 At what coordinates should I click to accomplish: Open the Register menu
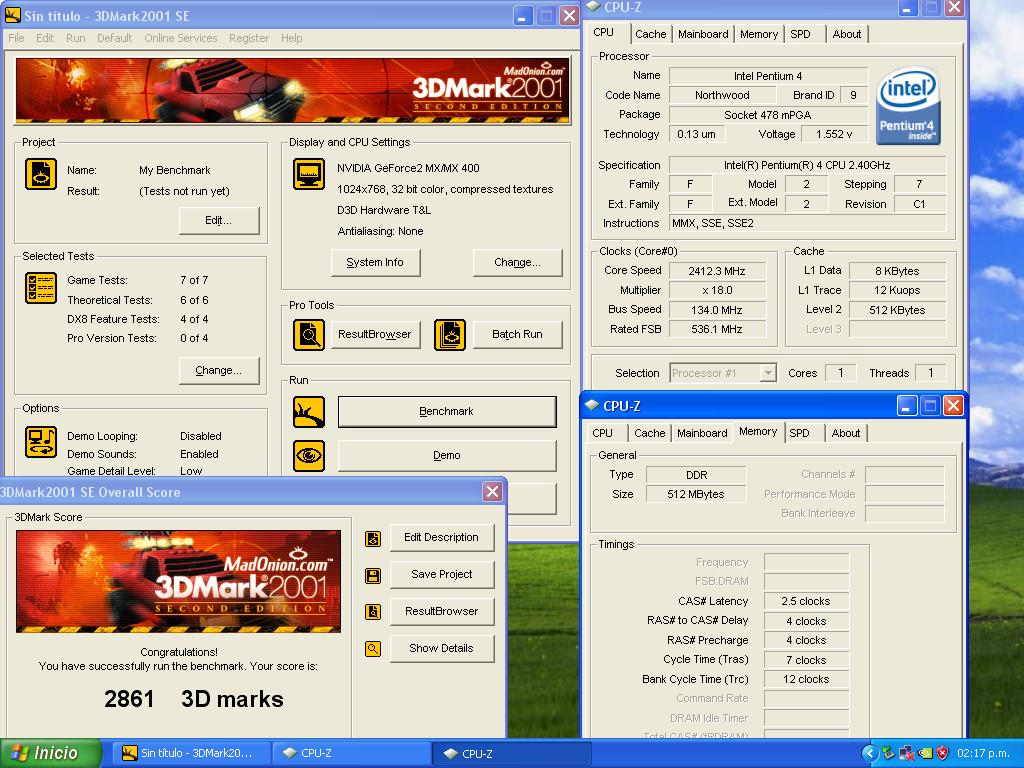coord(249,38)
